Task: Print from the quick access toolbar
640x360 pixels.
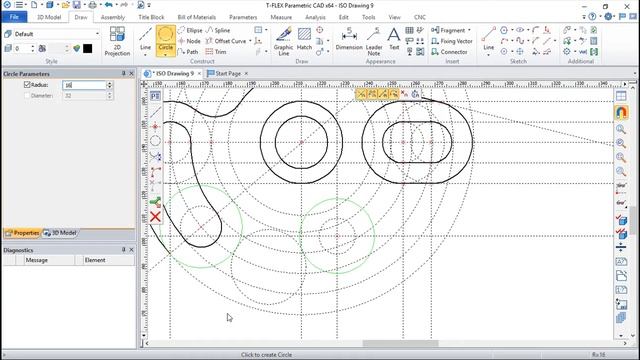Action: 93,5
